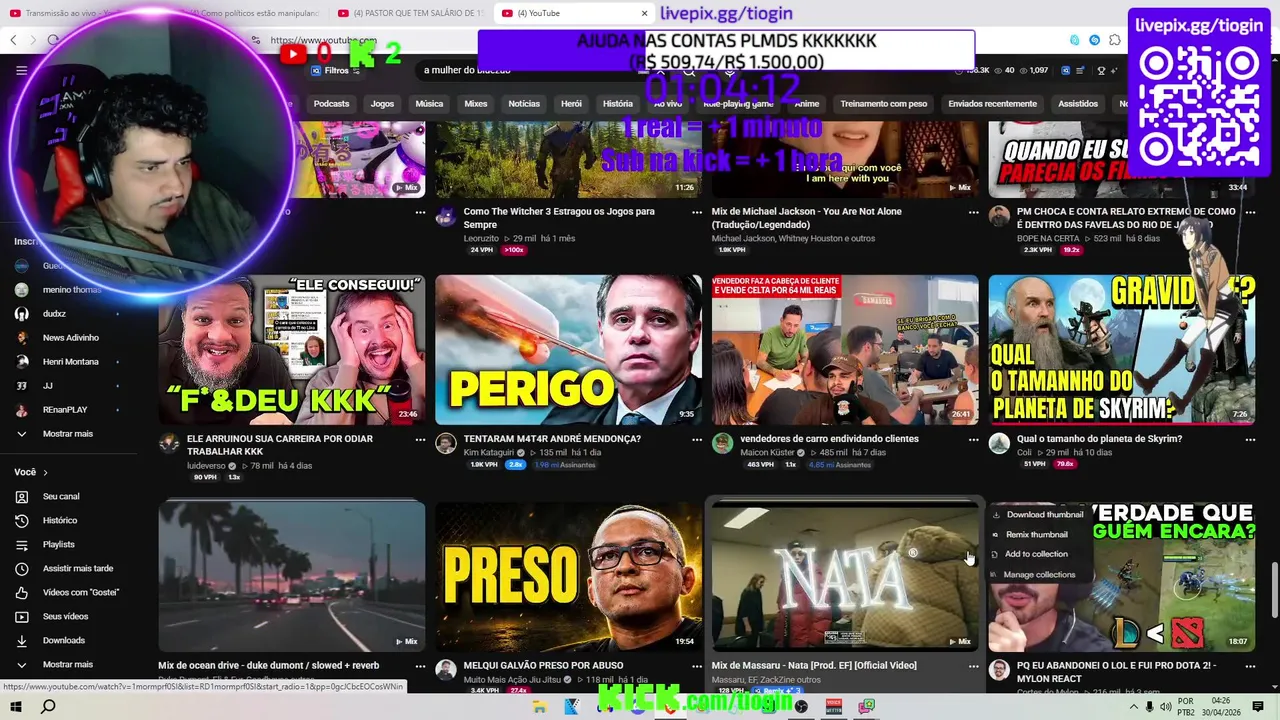Open browser extensions puzzle icon
The image size is (1280, 720).
coord(1115,40)
